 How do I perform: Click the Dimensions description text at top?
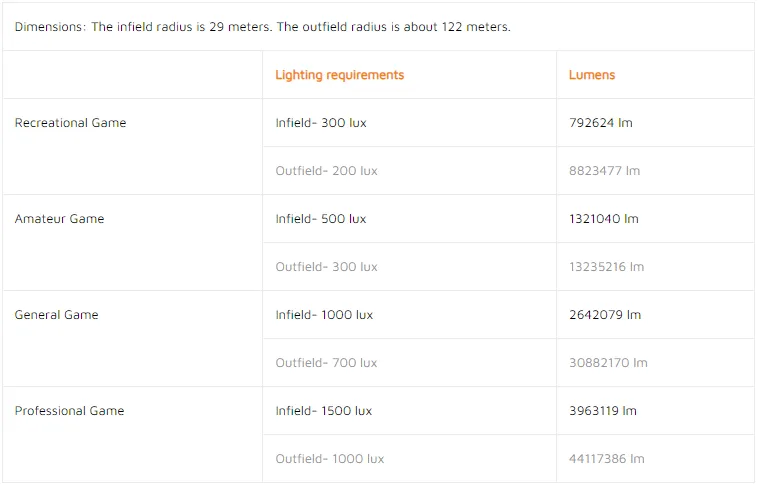tap(262, 27)
